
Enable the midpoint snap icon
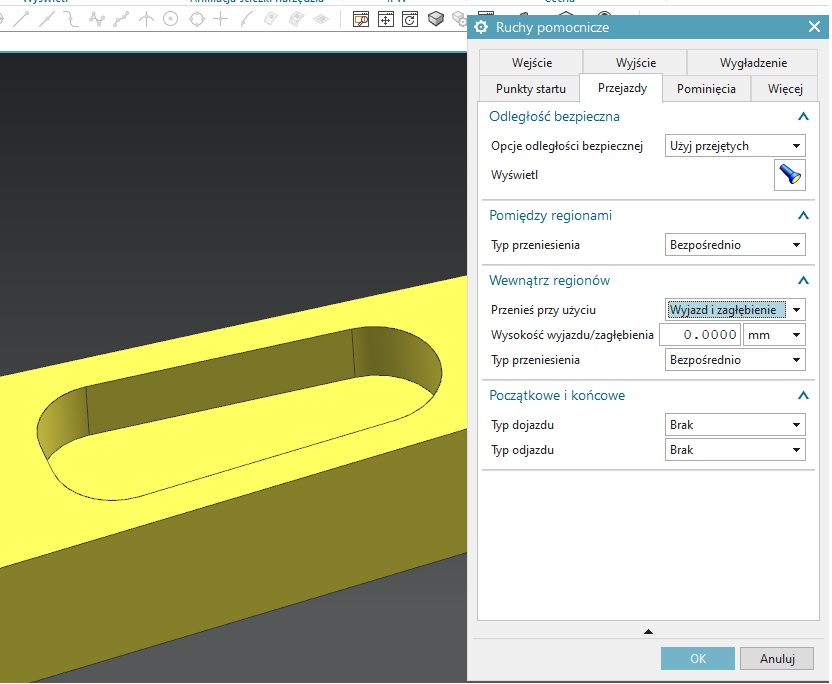46,20
